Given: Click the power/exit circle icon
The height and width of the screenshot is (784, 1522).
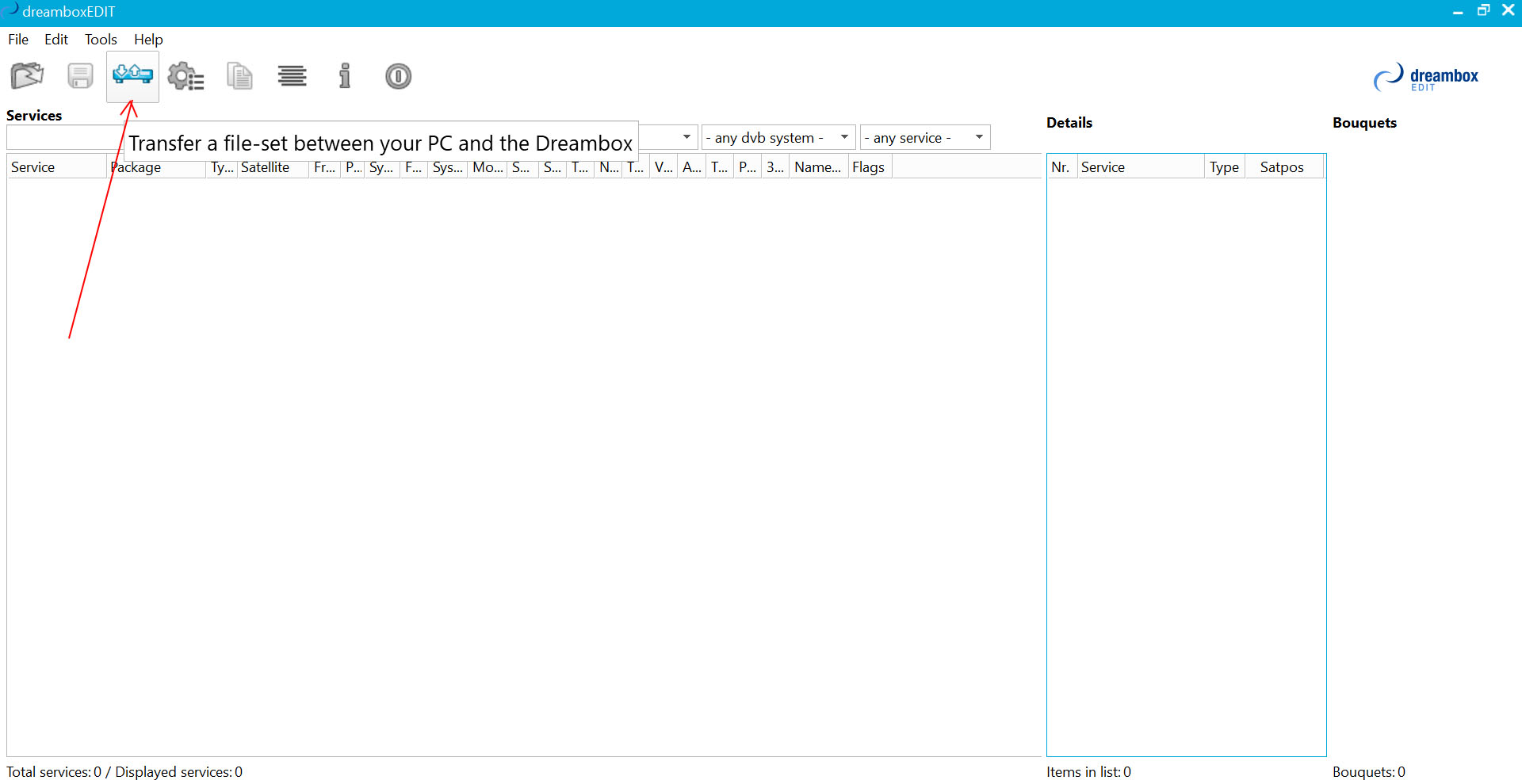Looking at the screenshot, I should [x=398, y=76].
